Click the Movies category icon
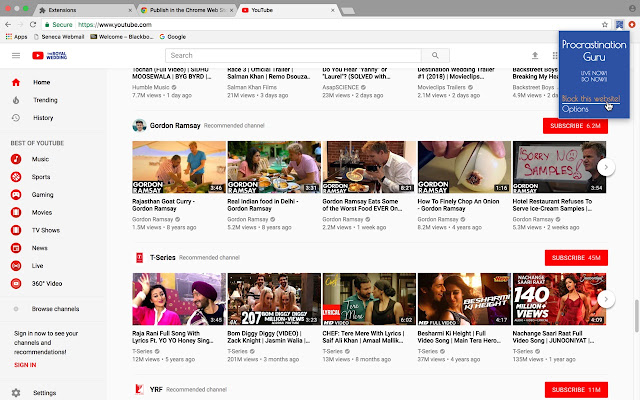Screen dimensions: 640x400 16,212
